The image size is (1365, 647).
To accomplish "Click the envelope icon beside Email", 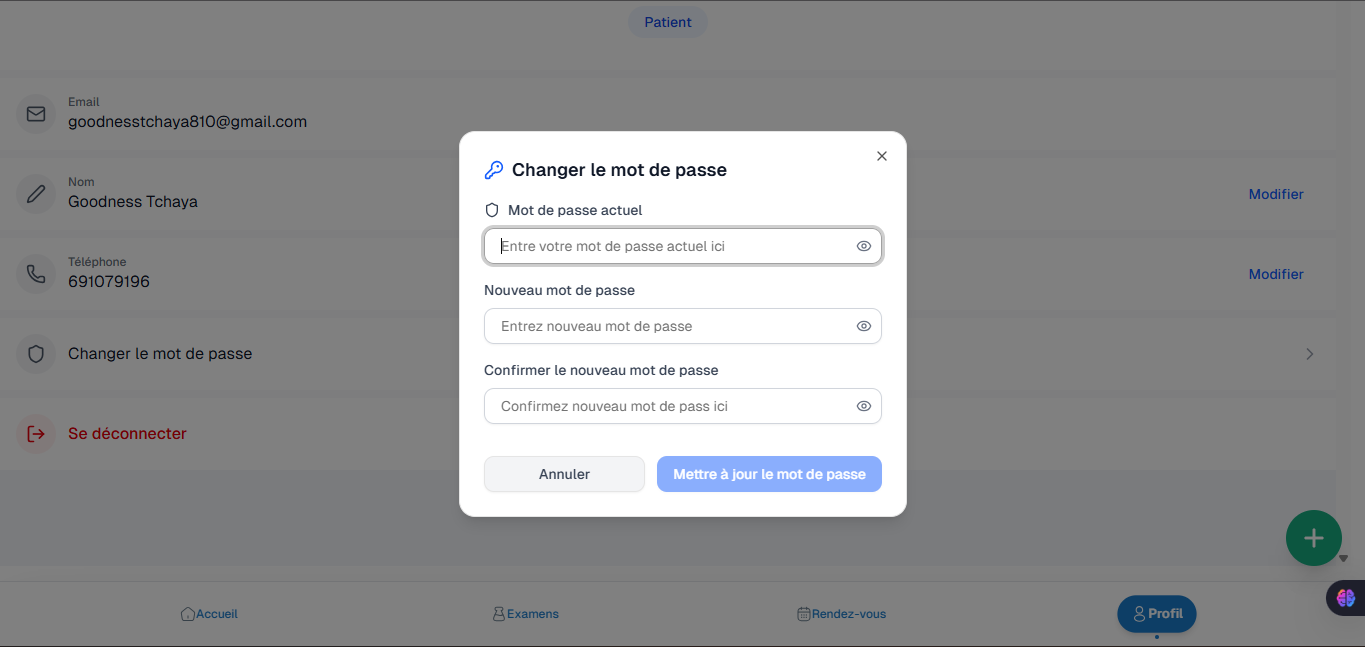I will point(36,114).
